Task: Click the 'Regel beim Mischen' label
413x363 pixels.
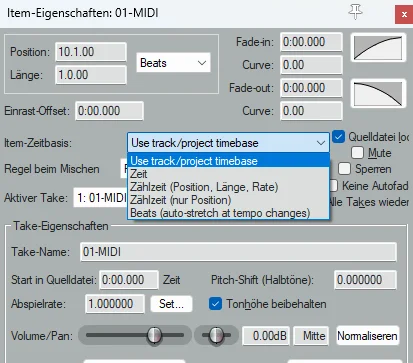Action: click(x=52, y=169)
